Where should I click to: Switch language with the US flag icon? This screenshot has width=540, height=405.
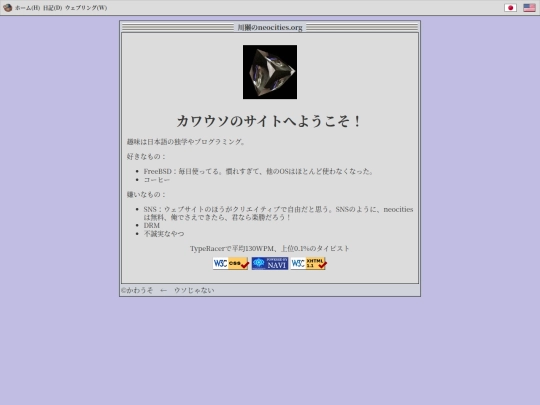(529, 8)
